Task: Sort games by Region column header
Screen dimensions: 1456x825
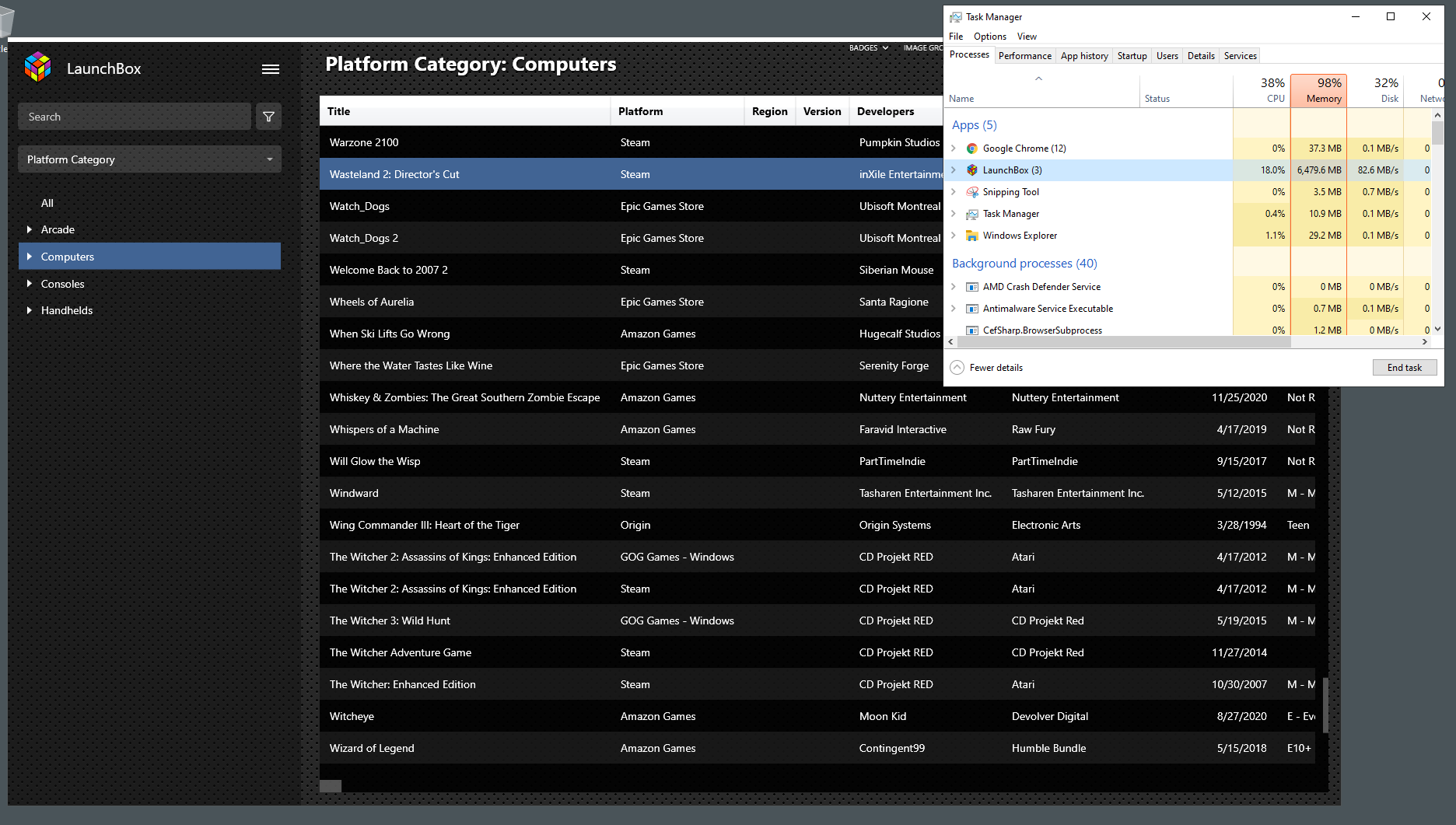Action: pyautogui.click(x=769, y=111)
